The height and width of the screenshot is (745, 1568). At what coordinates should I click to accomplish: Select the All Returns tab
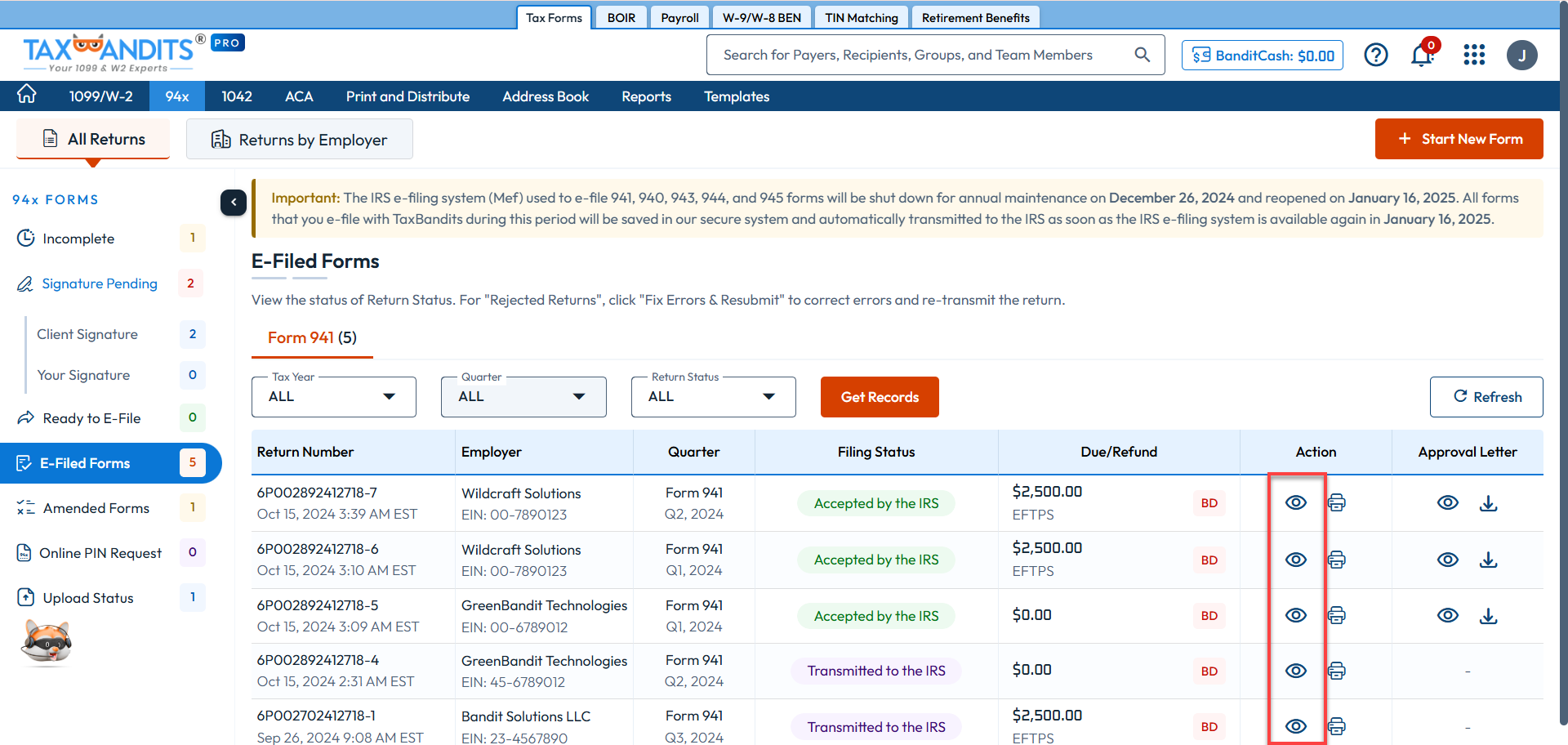pos(93,139)
